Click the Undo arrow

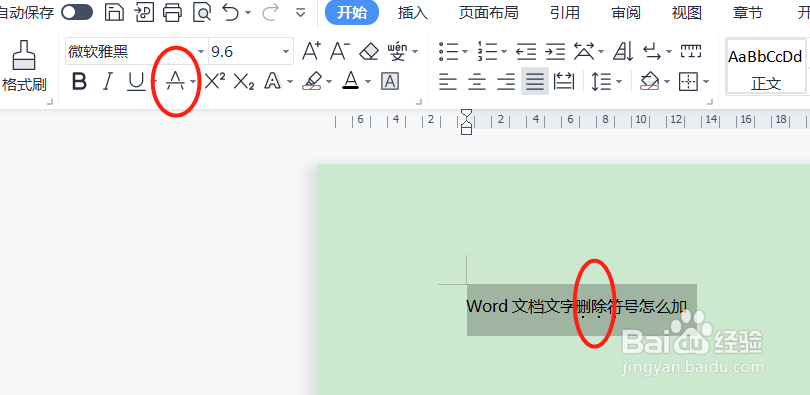pyautogui.click(x=231, y=12)
